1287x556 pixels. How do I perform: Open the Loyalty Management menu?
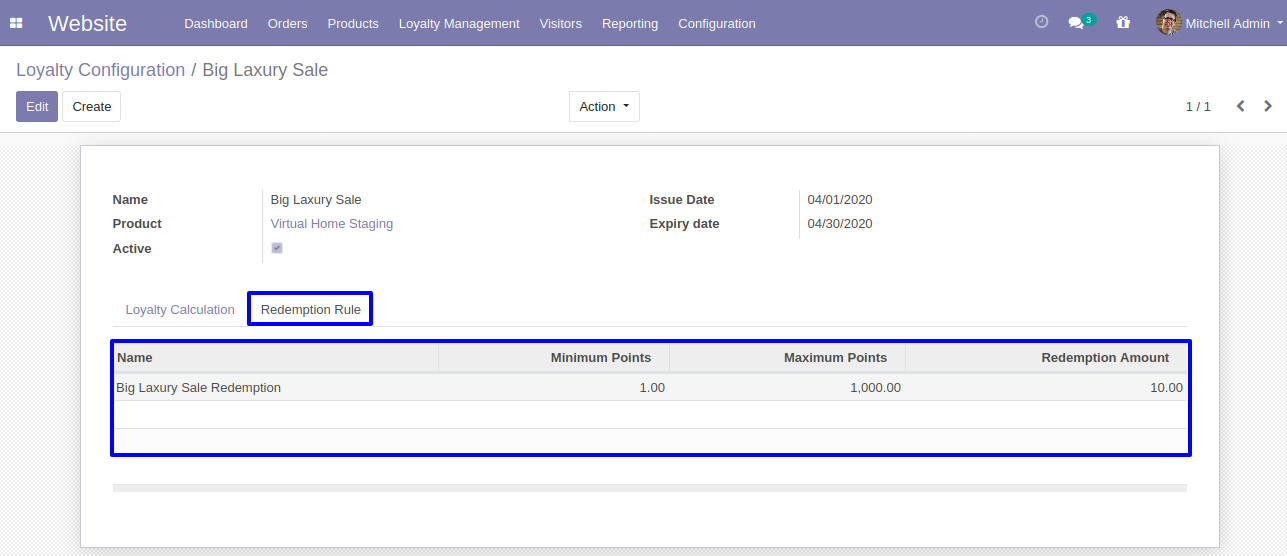[459, 23]
